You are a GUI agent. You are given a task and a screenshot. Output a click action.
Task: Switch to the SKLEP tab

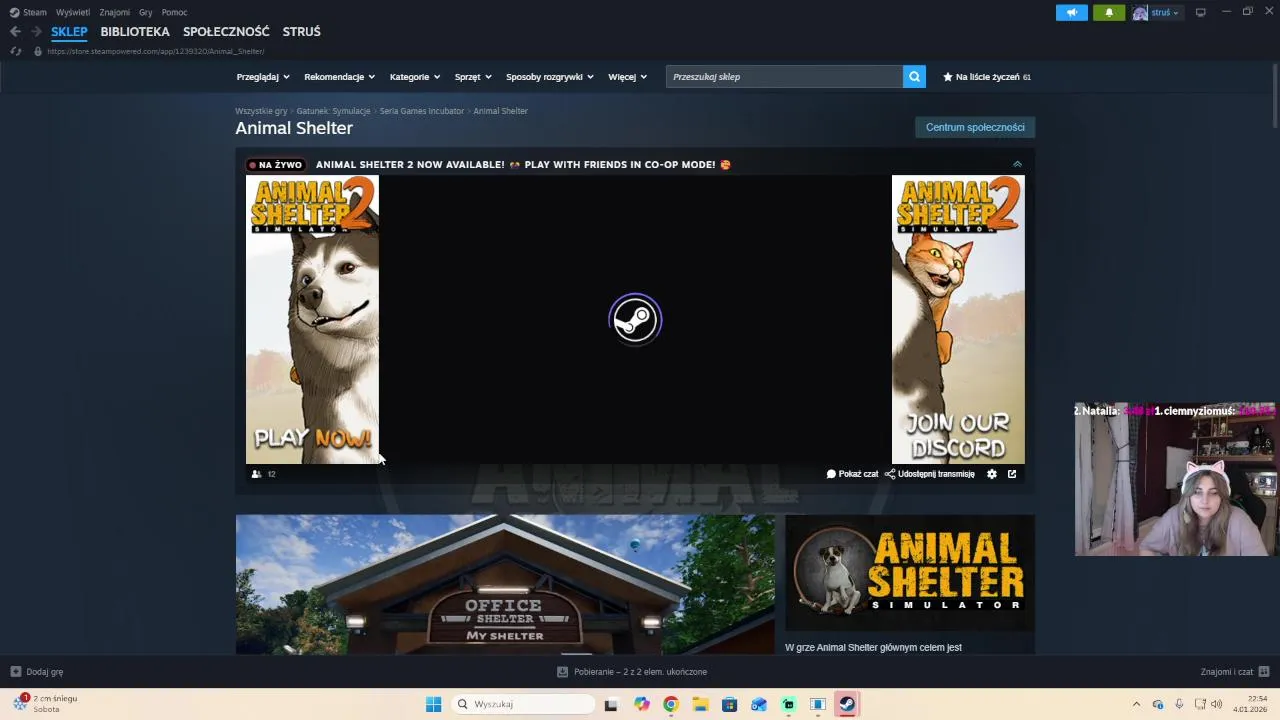69,32
